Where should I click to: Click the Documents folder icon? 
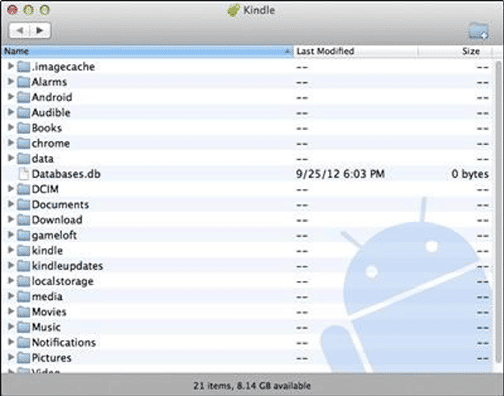pos(24,205)
